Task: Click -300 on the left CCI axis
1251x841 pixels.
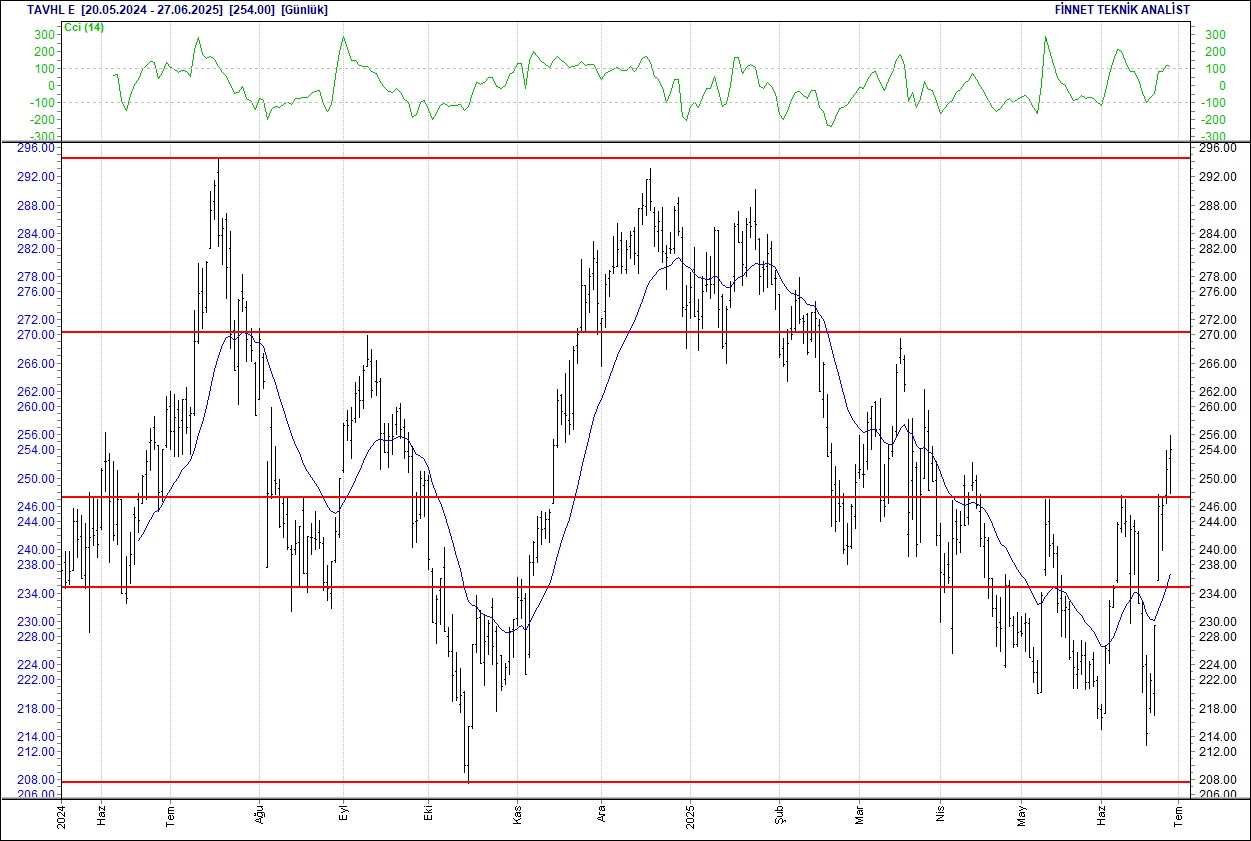Action: [x=41, y=137]
